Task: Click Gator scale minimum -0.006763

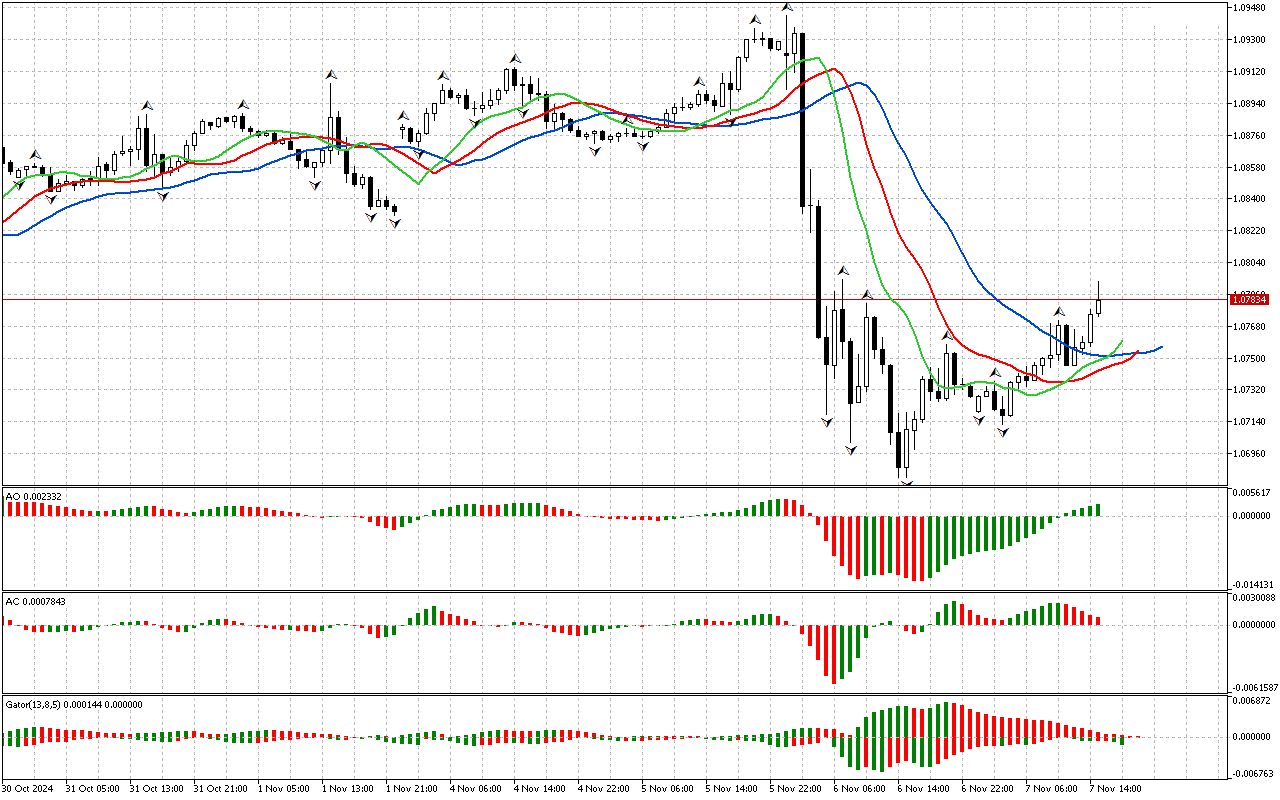Action: pos(1251,773)
